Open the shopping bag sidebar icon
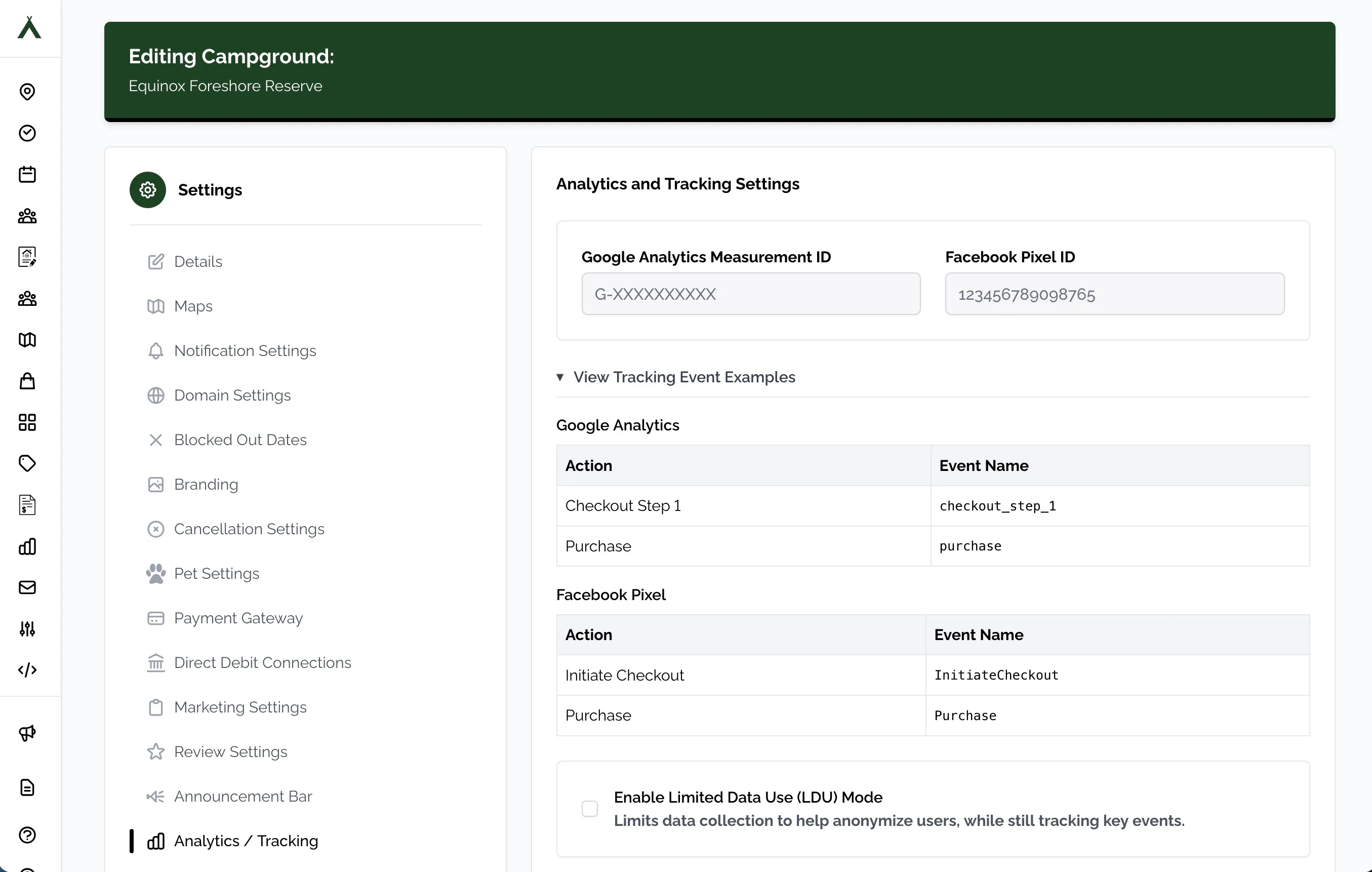The height and width of the screenshot is (872, 1372). (x=27, y=381)
